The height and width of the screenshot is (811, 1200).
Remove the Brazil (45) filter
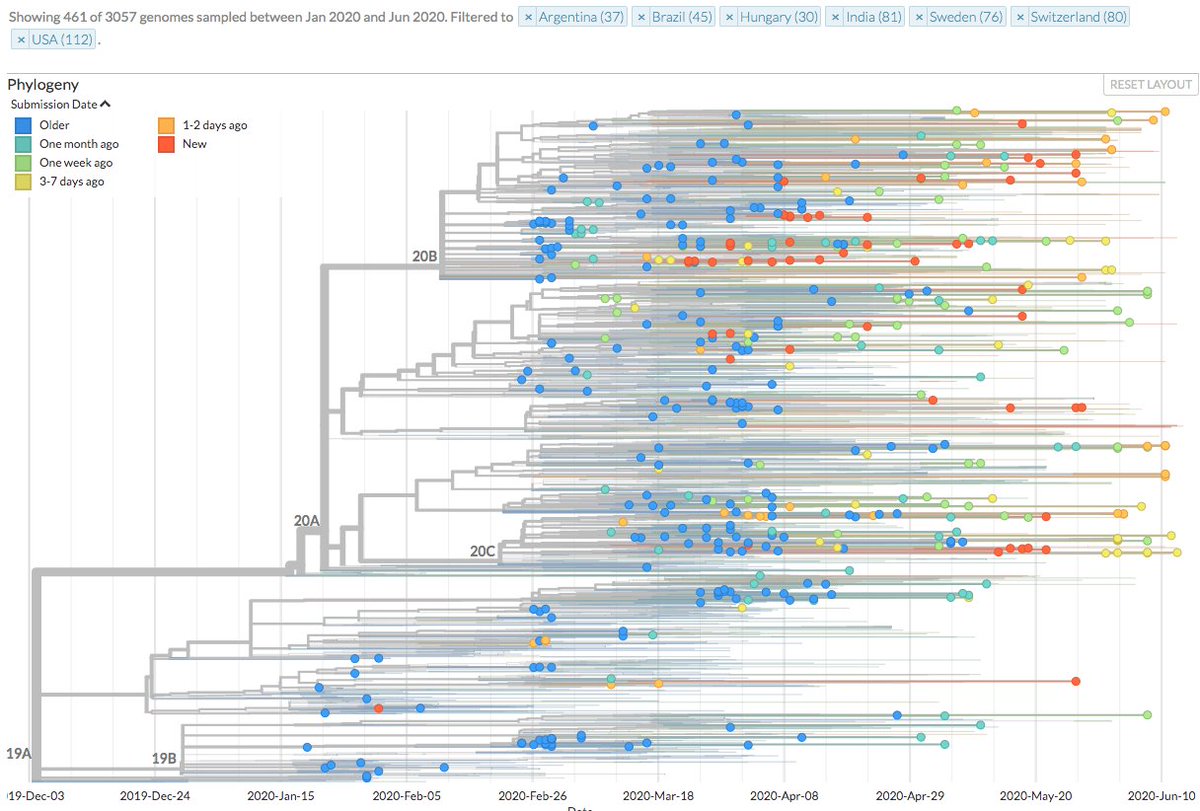[642, 18]
